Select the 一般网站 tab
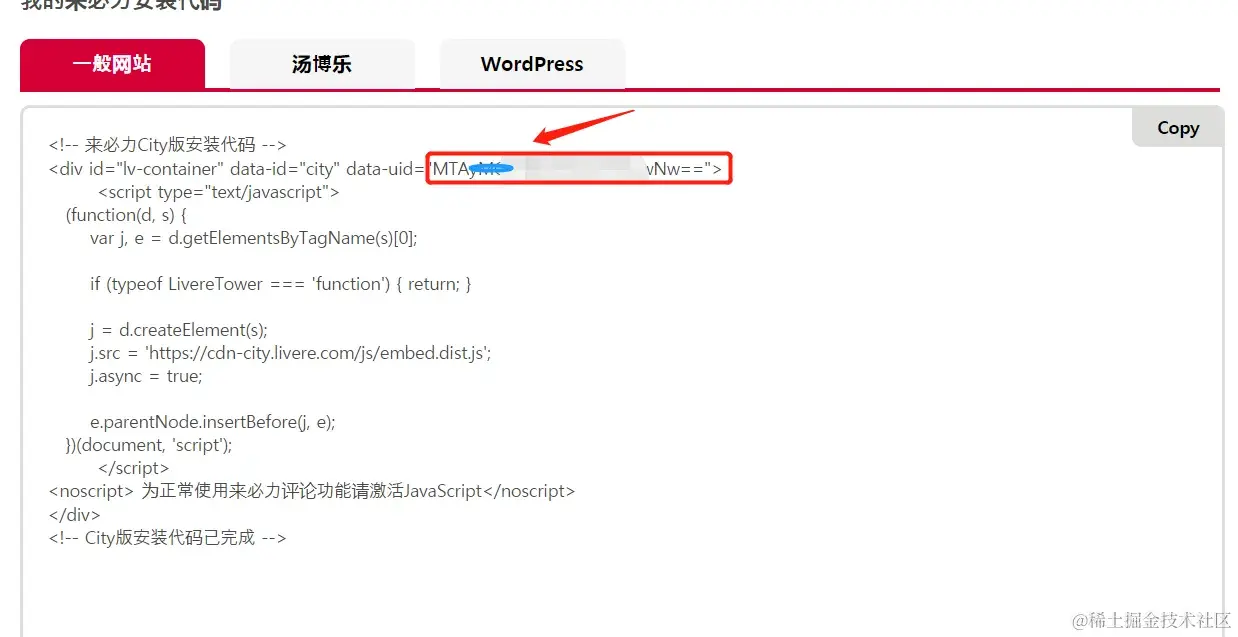The height and width of the screenshot is (637, 1238). [x=112, y=64]
